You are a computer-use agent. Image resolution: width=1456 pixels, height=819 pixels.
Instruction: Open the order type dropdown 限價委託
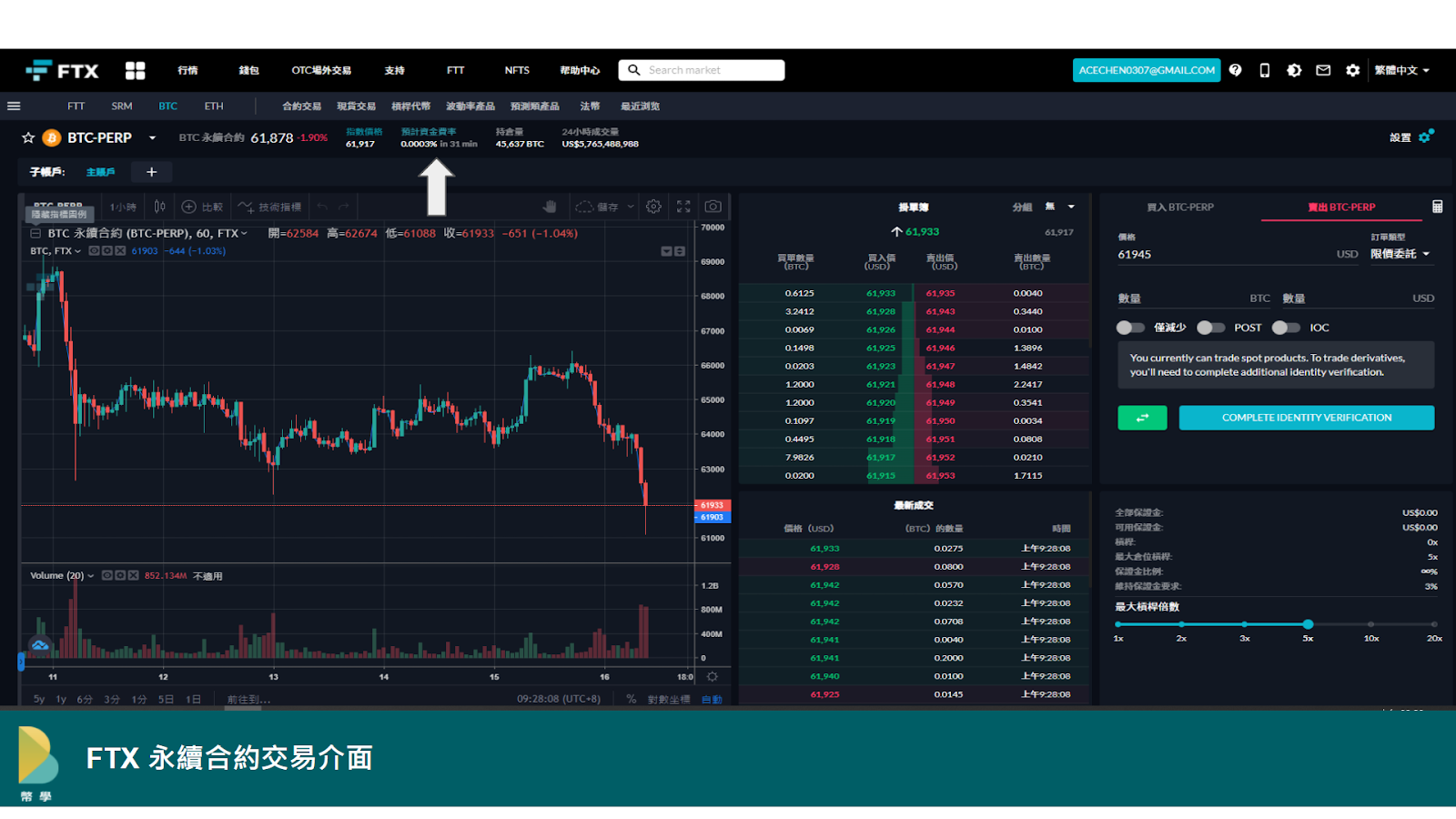point(1400,254)
